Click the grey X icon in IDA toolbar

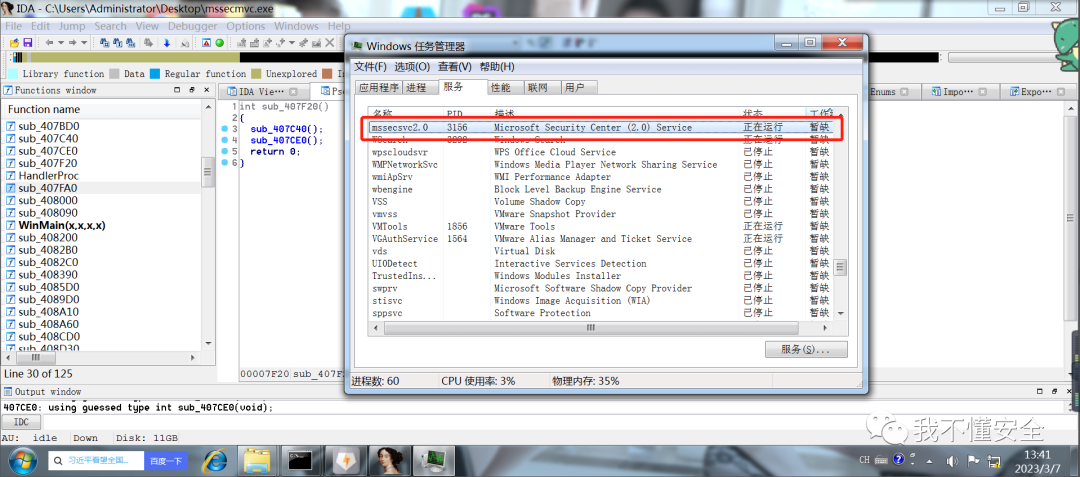pos(330,43)
